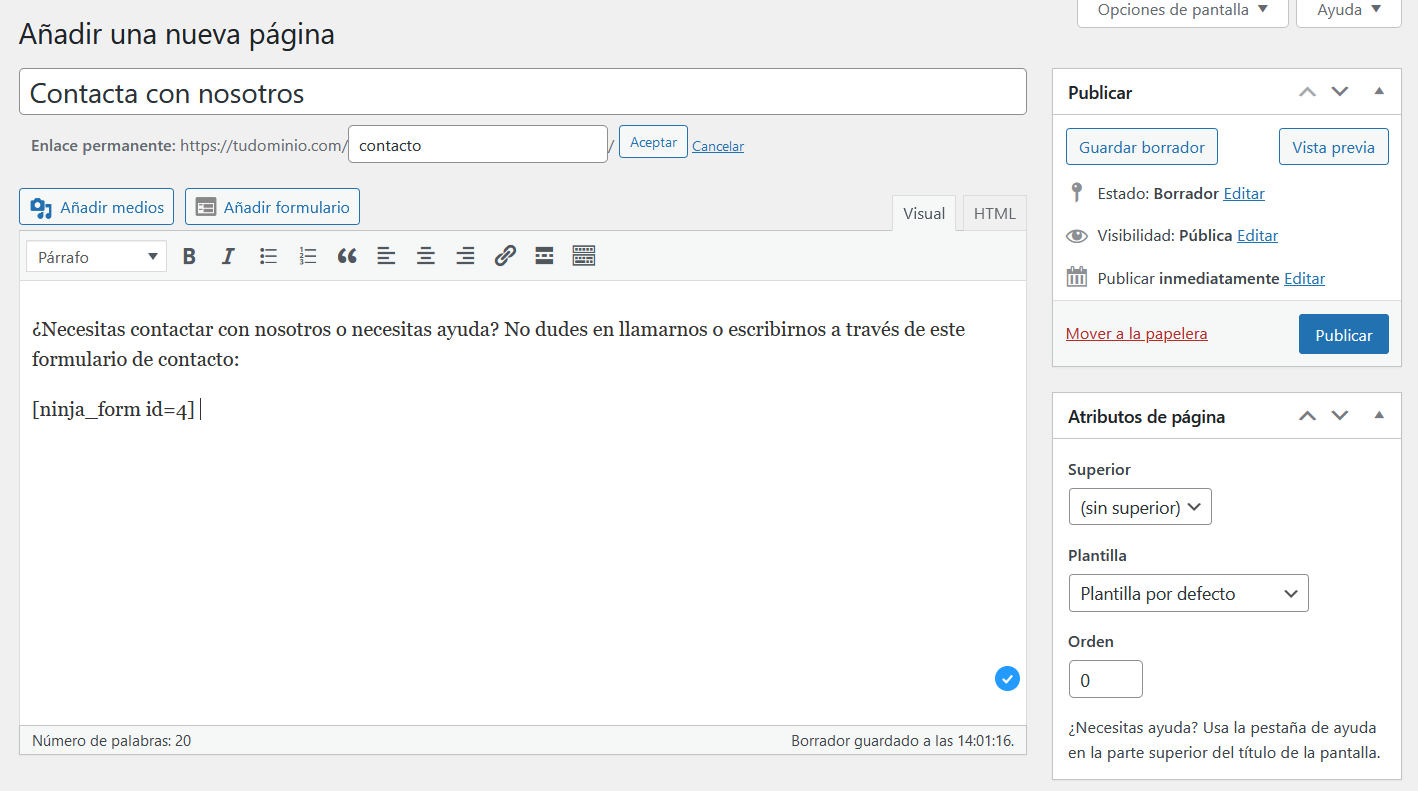The width and height of the screenshot is (1418, 791).
Task: Click Añadir medios button
Action: click(x=97, y=207)
